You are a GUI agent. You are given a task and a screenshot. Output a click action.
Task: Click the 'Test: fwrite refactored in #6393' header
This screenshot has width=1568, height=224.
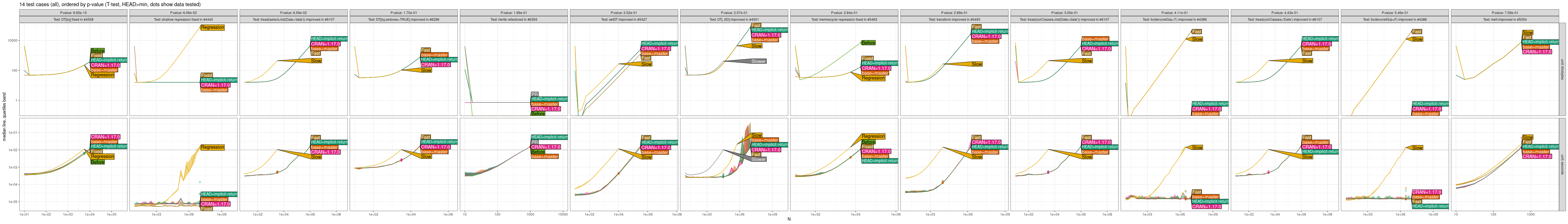tap(514, 20)
